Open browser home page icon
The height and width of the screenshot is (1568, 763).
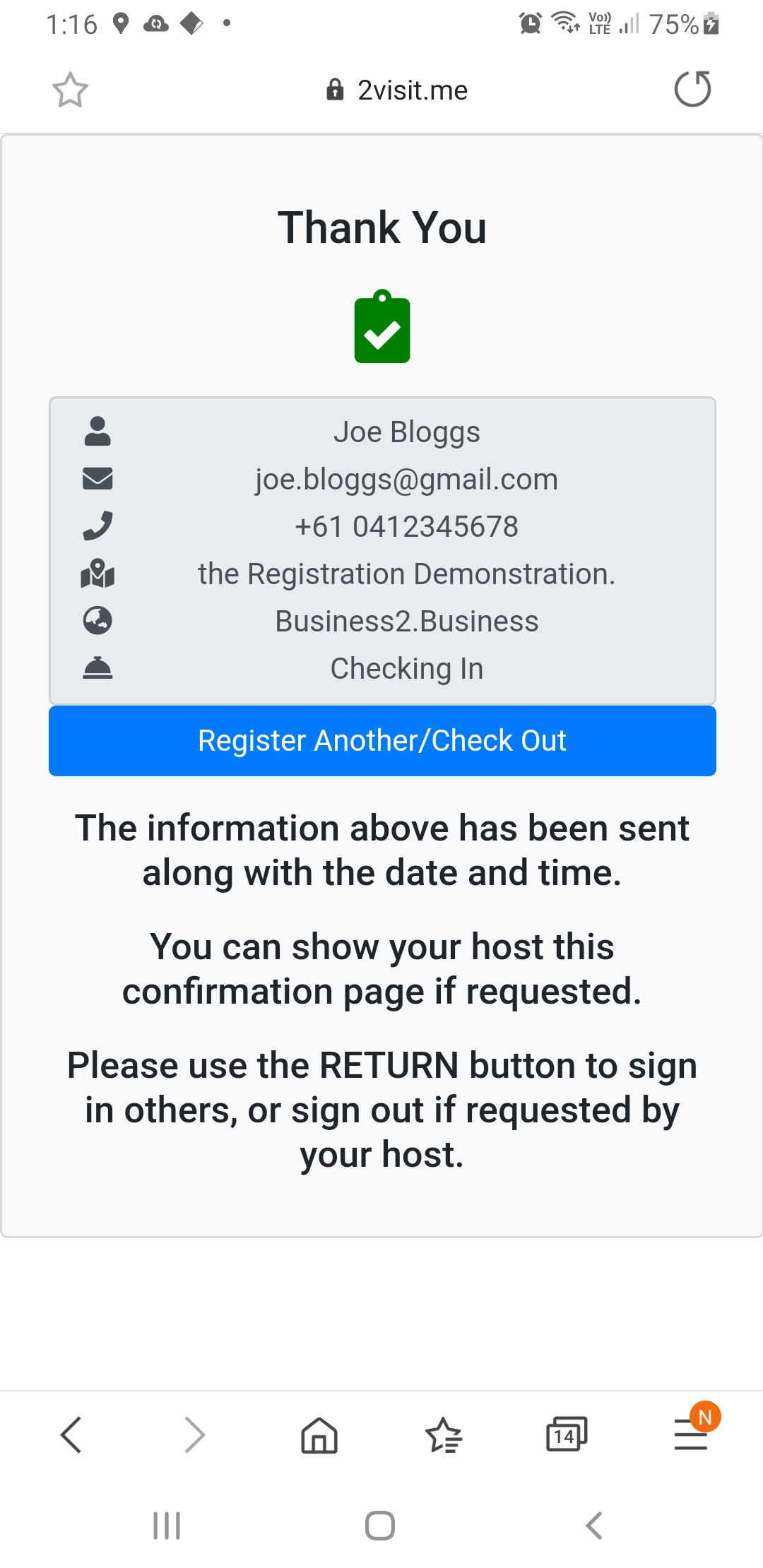click(319, 1435)
